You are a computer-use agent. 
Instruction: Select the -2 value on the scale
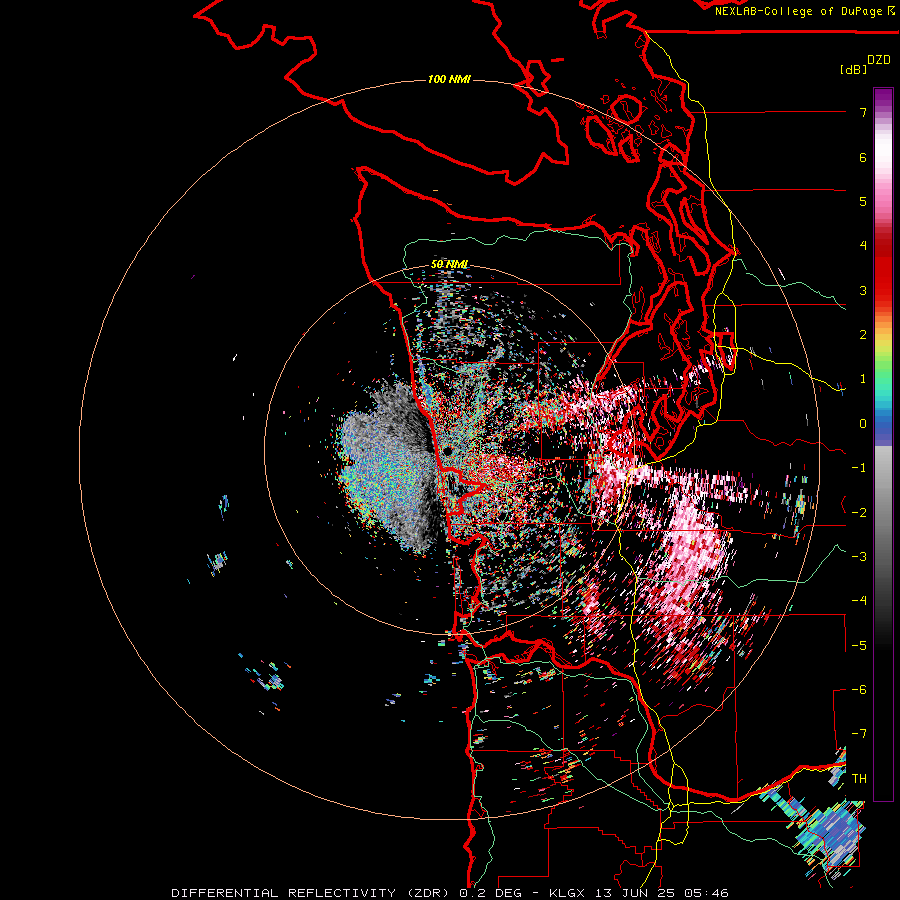click(859, 512)
